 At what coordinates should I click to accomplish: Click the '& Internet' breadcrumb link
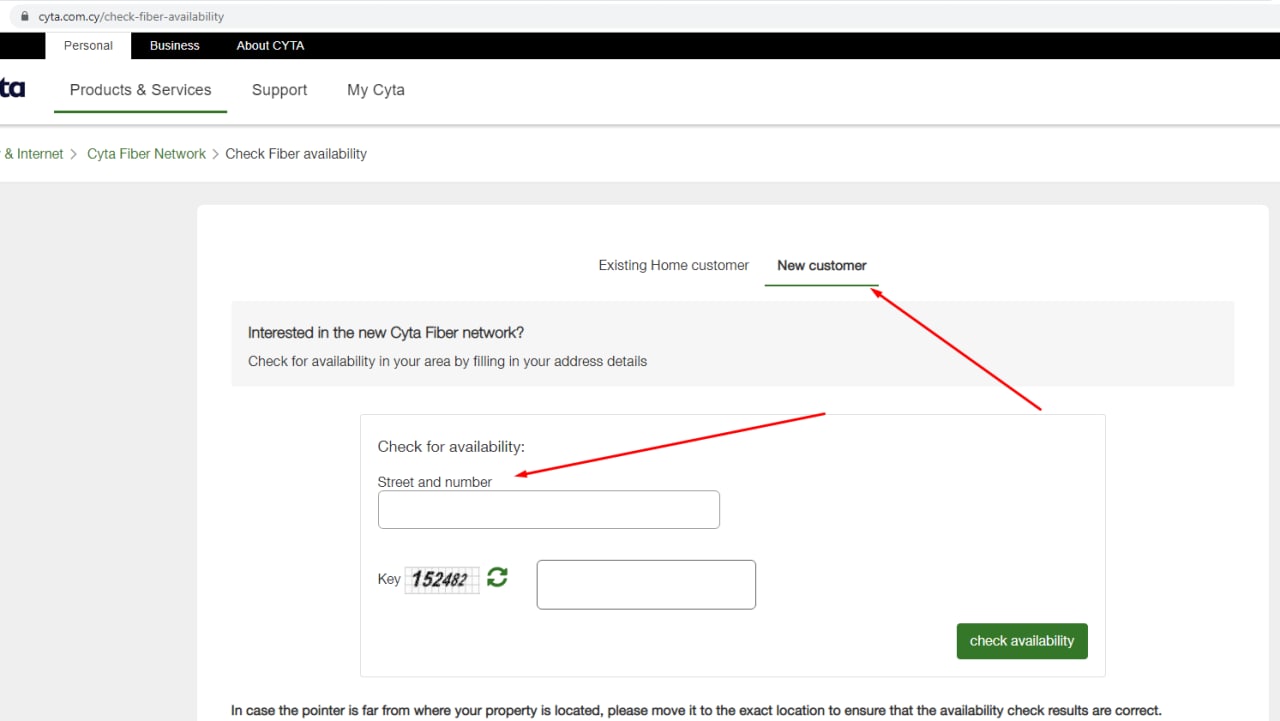(33, 154)
